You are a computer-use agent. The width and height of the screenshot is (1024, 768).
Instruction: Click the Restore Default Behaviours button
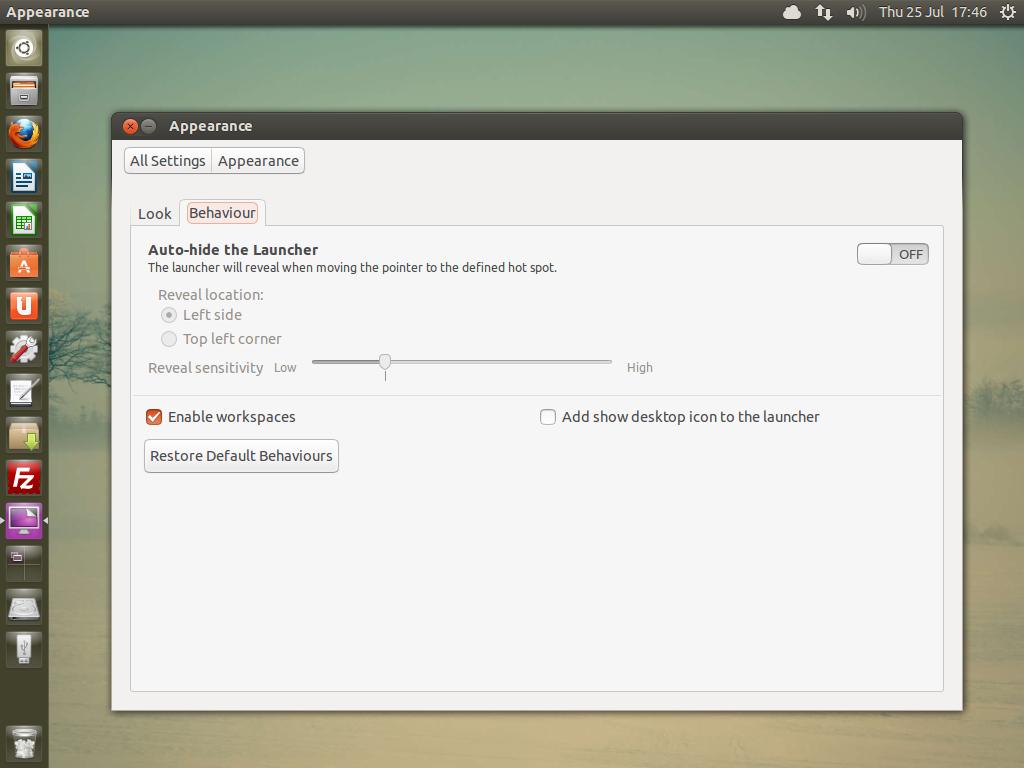click(x=241, y=456)
